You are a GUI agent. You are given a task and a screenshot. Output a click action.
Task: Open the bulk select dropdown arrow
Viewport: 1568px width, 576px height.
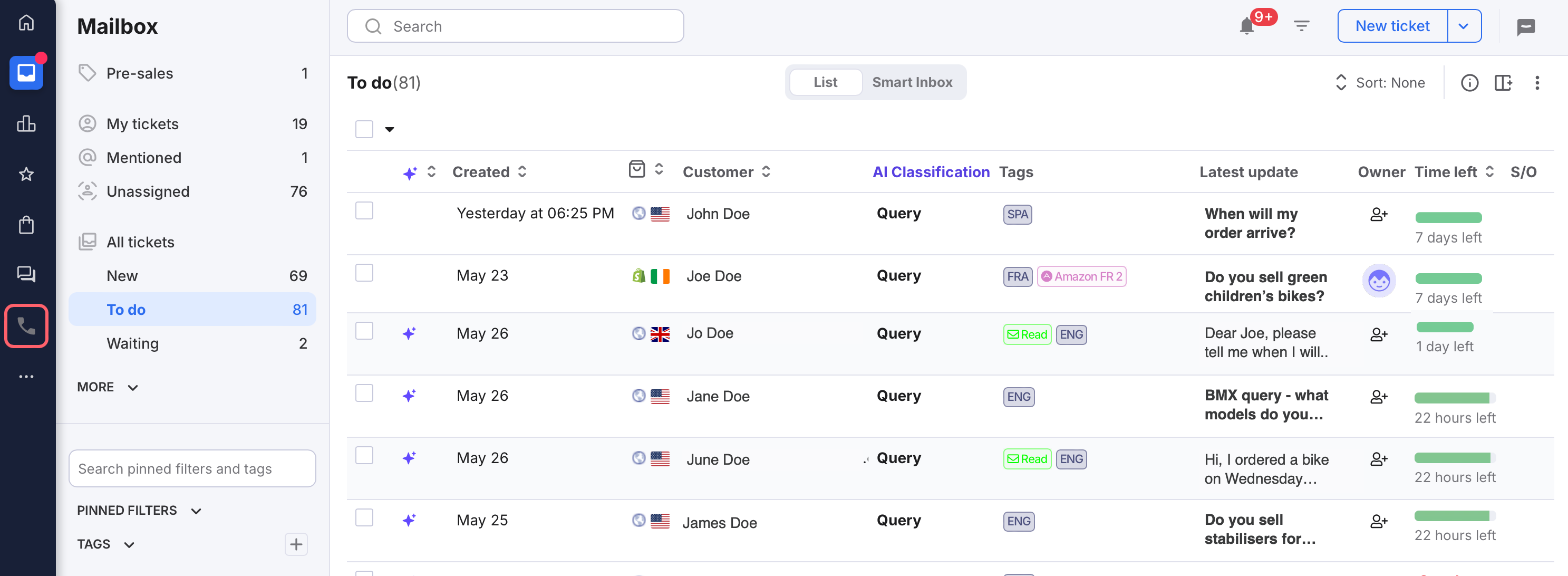point(390,129)
